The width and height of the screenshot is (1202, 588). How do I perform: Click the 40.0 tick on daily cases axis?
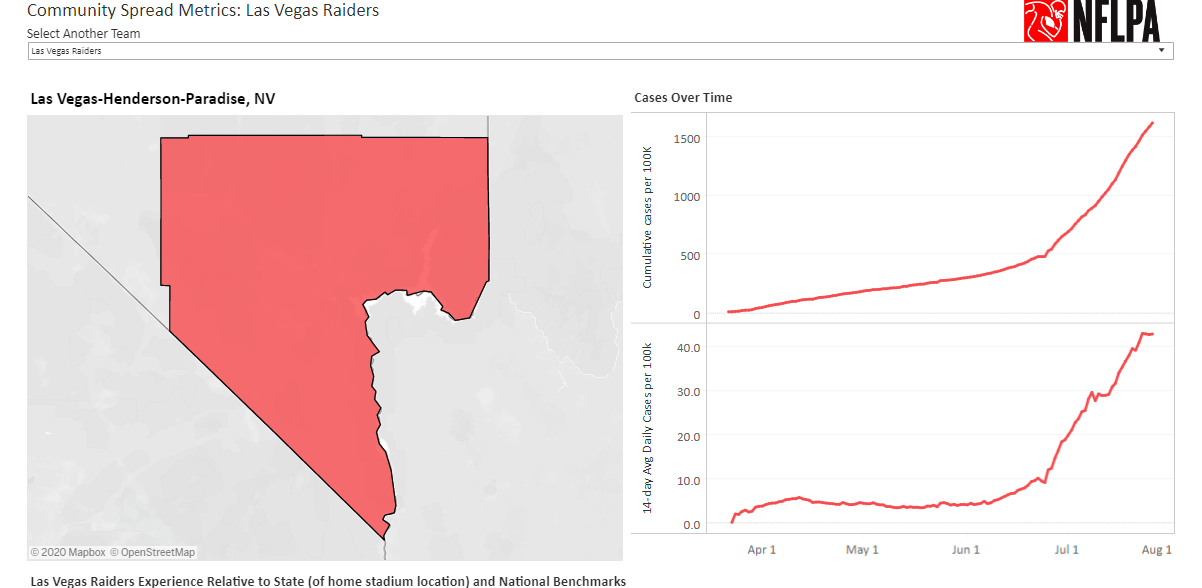688,347
